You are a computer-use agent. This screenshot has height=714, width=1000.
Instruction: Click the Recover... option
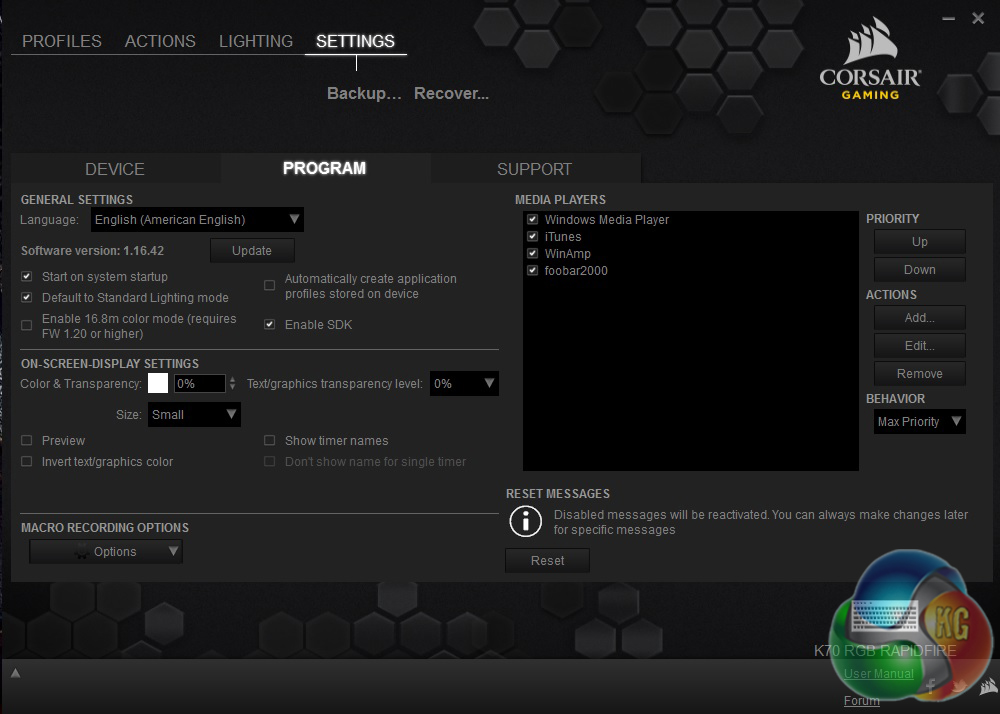click(452, 94)
